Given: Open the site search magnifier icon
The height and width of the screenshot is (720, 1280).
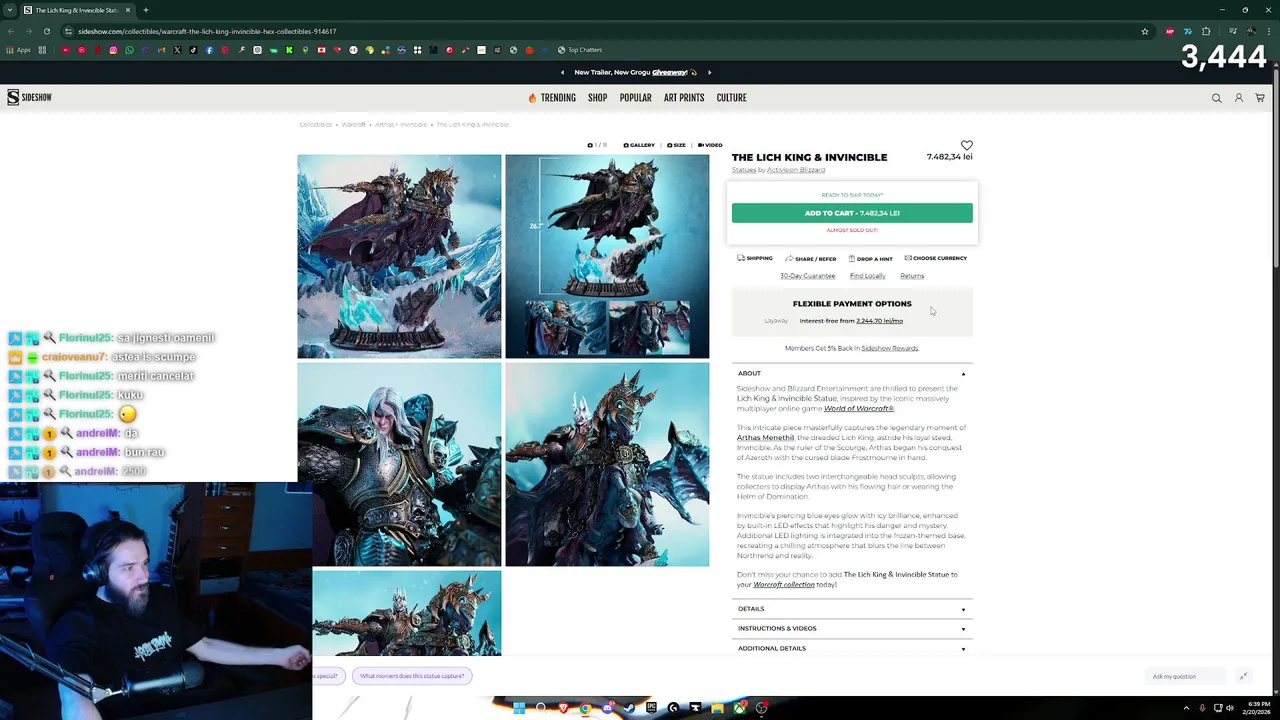Looking at the screenshot, I should tap(1217, 98).
